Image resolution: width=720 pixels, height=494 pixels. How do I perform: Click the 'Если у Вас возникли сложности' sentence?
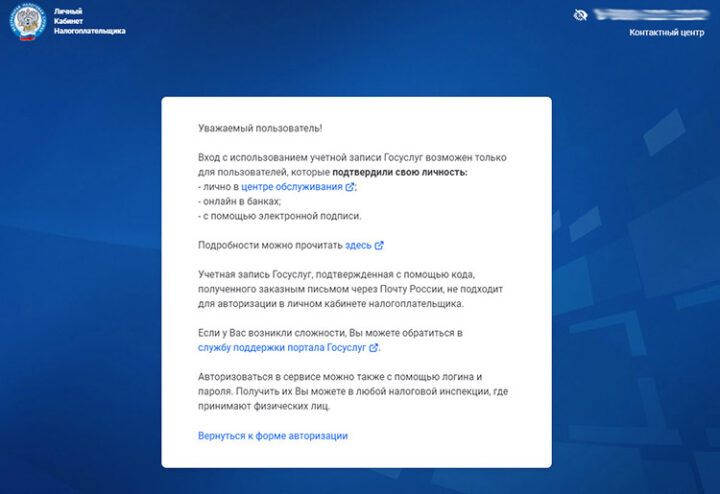coord(330,332)
